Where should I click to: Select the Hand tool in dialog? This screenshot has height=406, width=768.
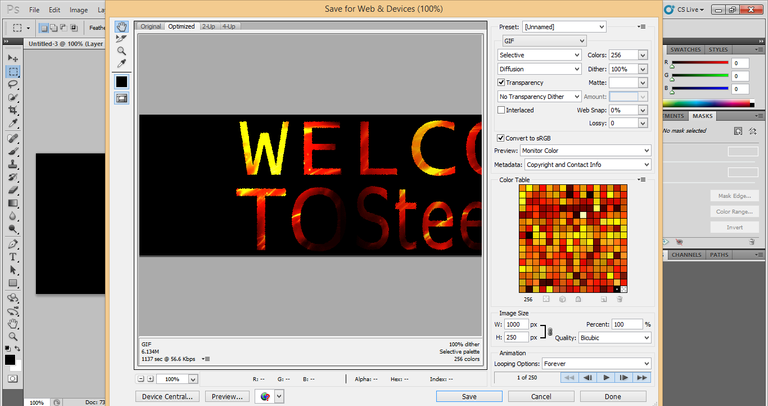point(121,26)
